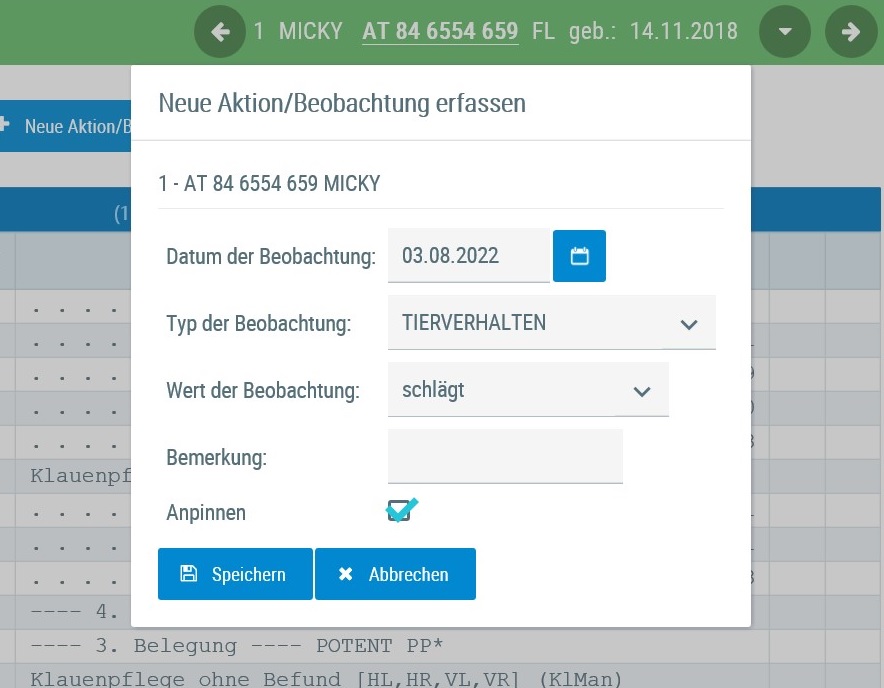Open animal ID link AT 84 6554 659
Screen dimensions: 884x688
[x=440, y=32]
